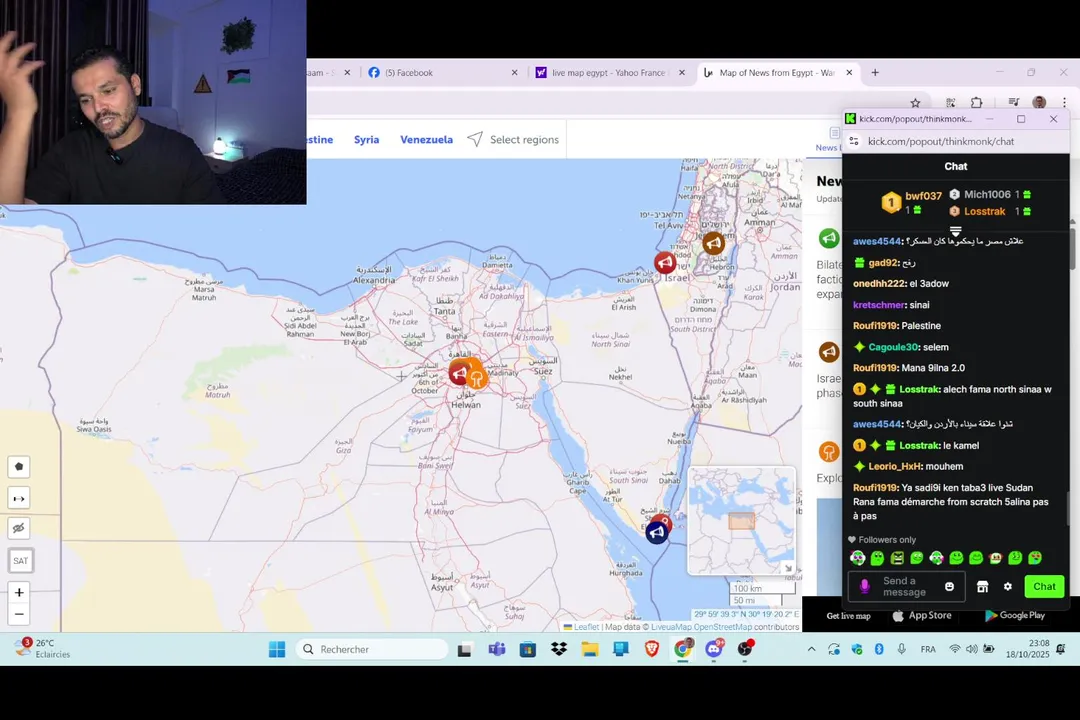Open the volume control in system tray

point(972,649)
